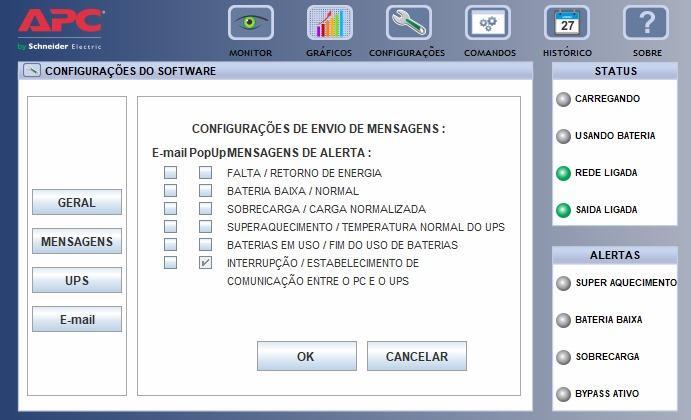
Task: Open the Histórico calendar icon
Action: pyautogui.click(x=567, y=23)
